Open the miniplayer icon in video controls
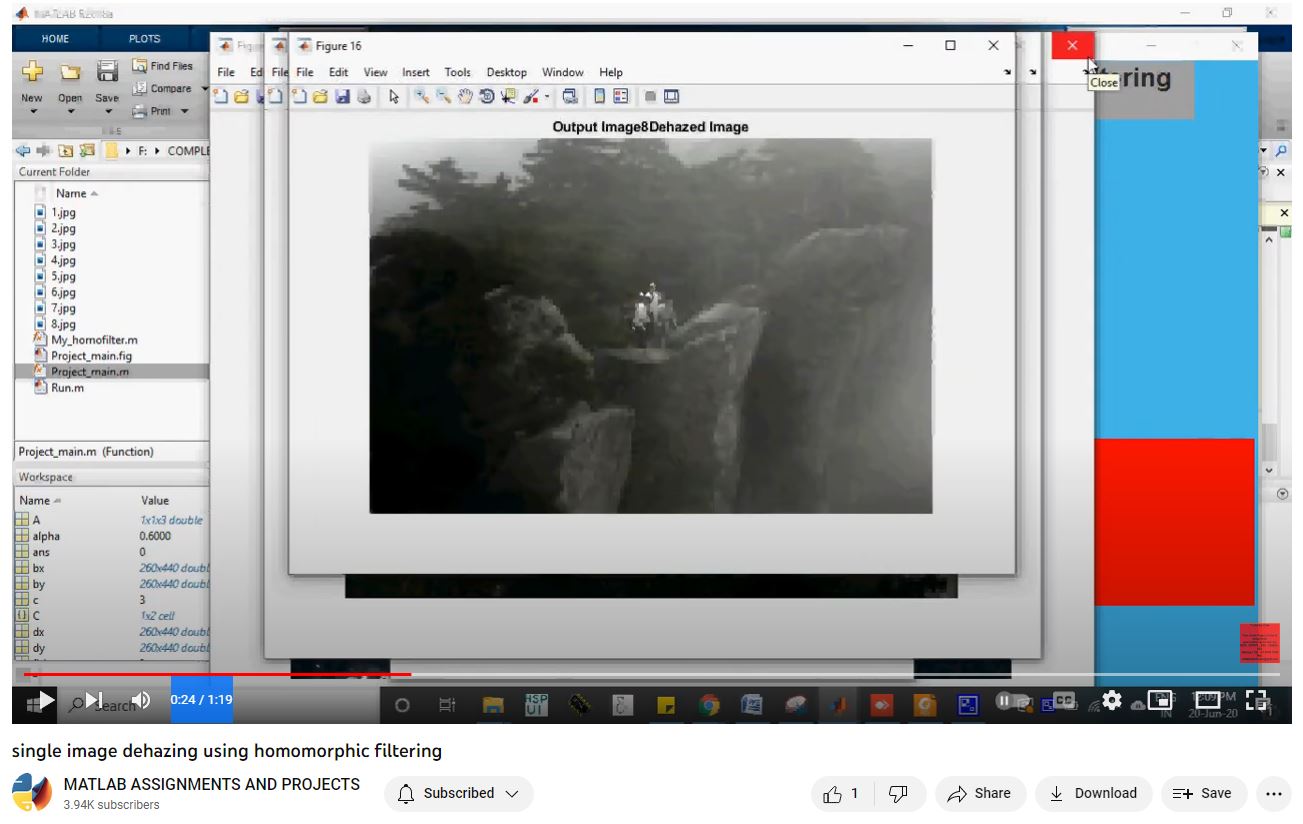Image resolution: width=1303 pixels, height=824 pixels. tap(1160, 700)
